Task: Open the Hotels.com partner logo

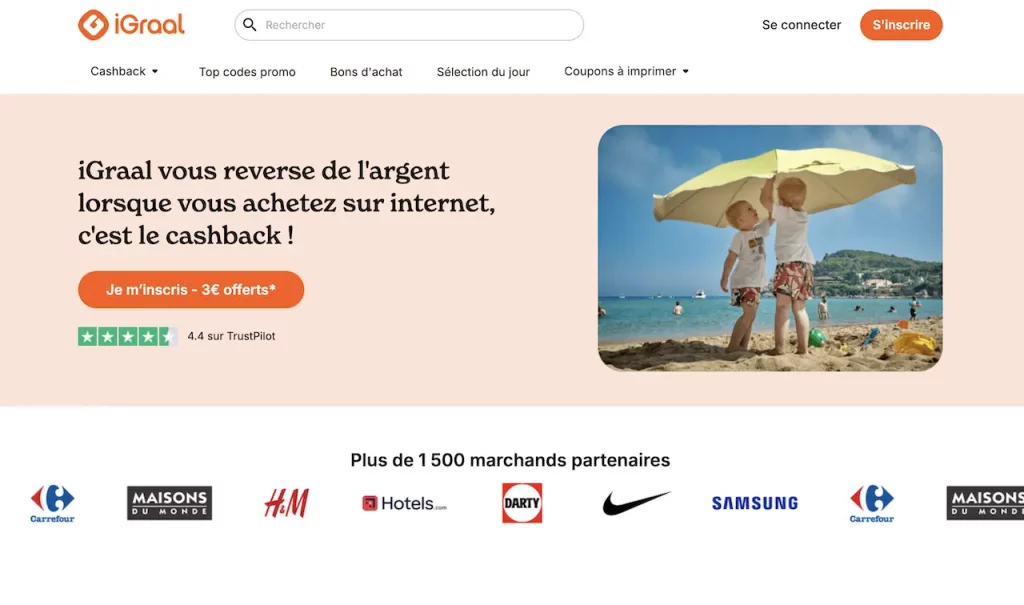Action: 404,503
